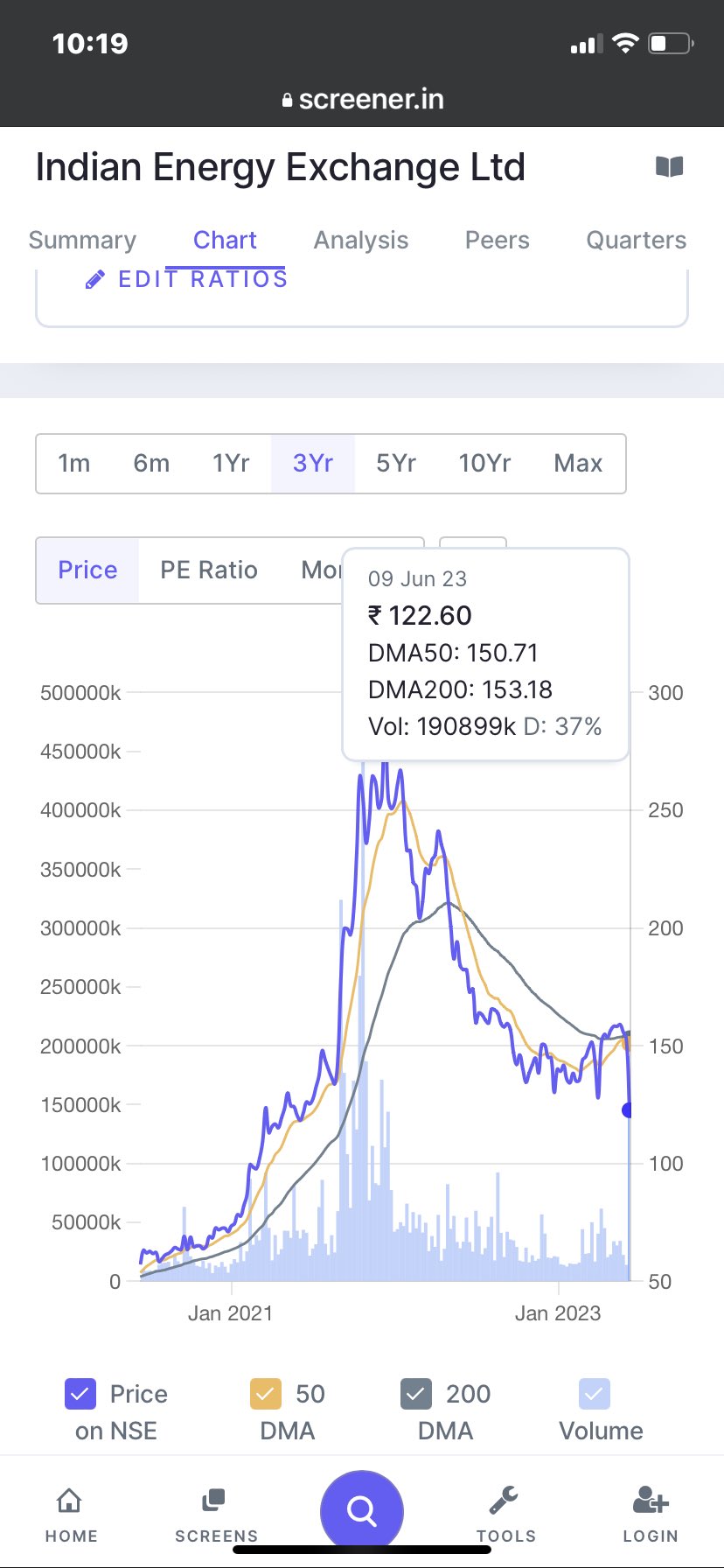Click the 300 price axis label
This screenshot has width=724, height=1568.
pos(665,693)
